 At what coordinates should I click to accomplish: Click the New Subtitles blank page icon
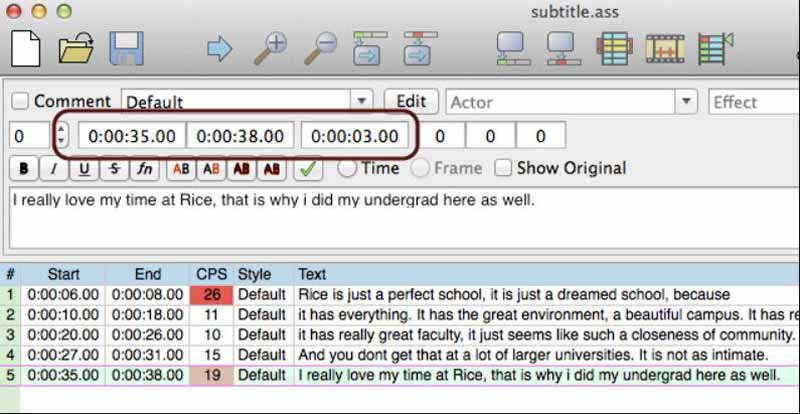click(25, 48)
